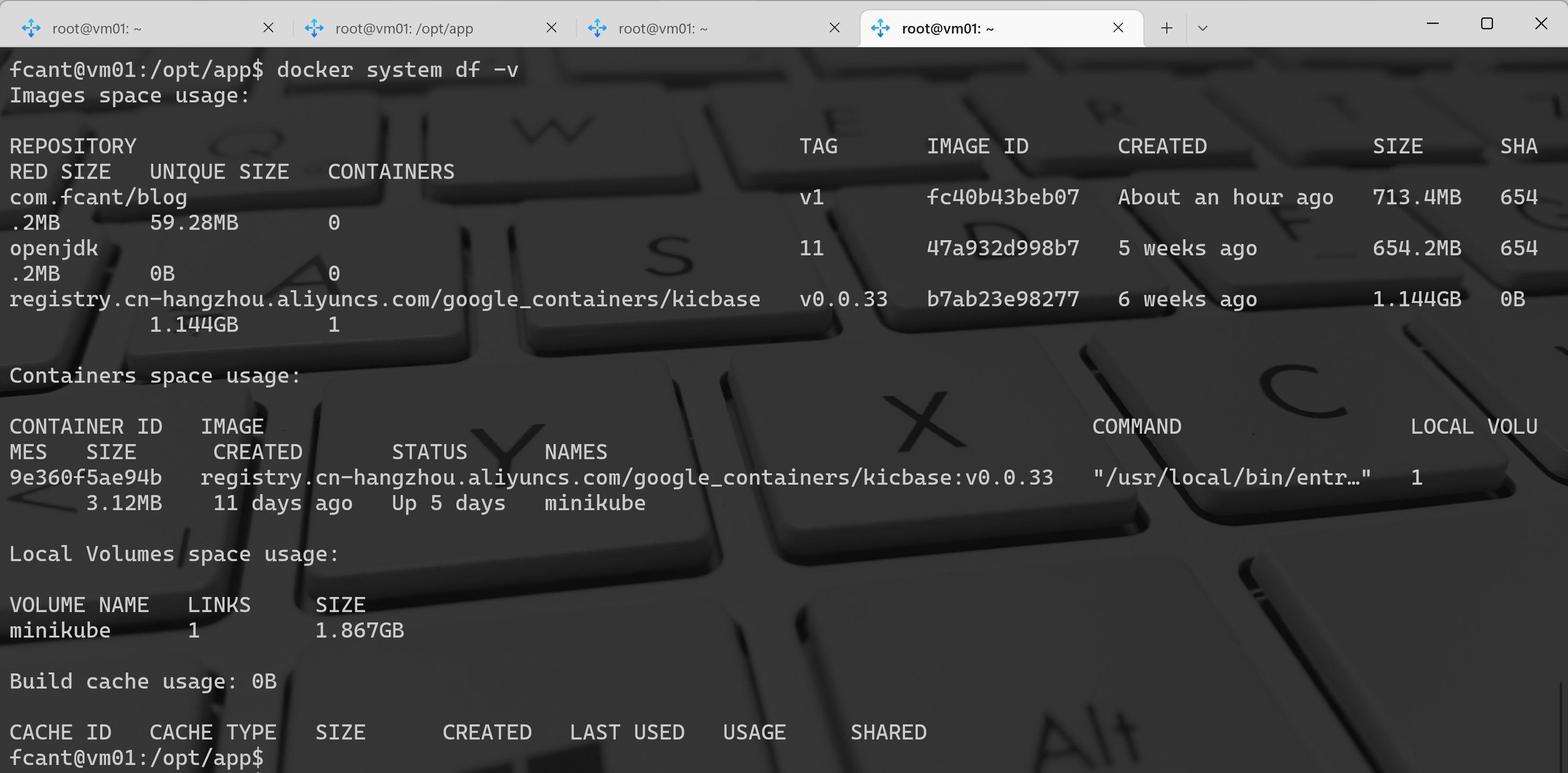This screenshot has height=773, width=1568.
Task: Maximize the terminal window
Action: [x=1486, y=24]
